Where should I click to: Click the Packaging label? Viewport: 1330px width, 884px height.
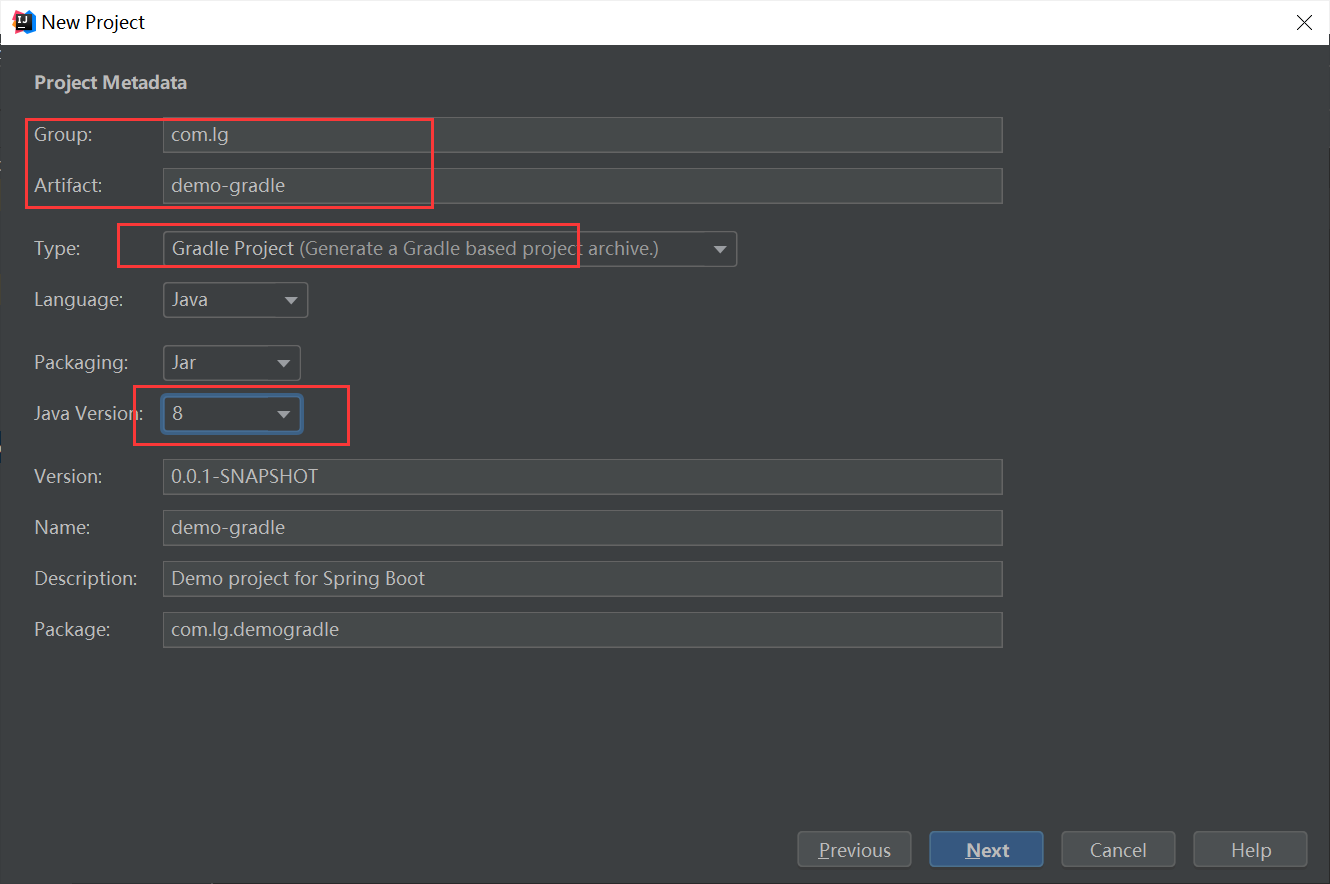click(x=81, y=363)
